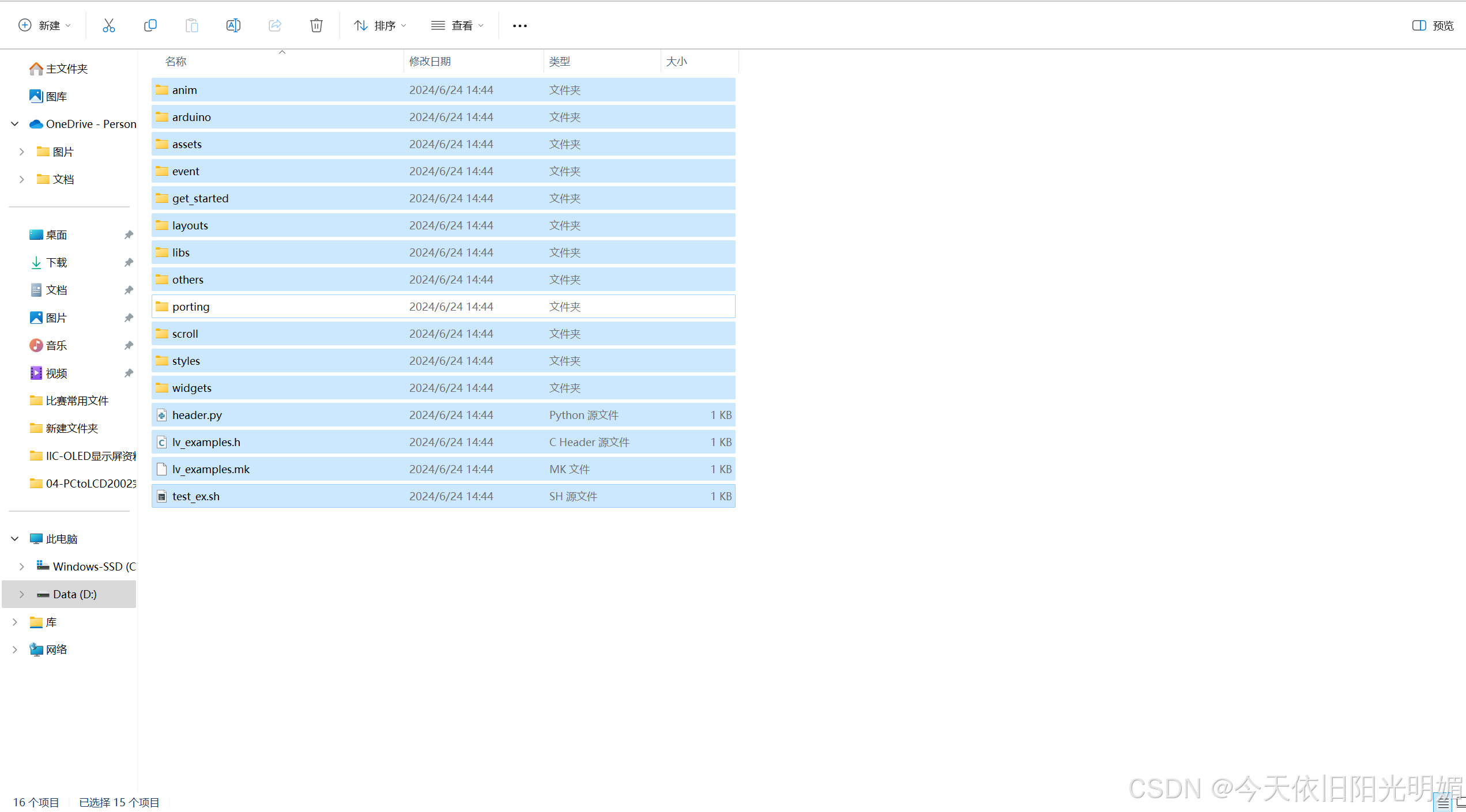The height and width of the screenshot is (812, 1466).
Task: Open the 排序 sort dropdown
Action: pos(379,25)
